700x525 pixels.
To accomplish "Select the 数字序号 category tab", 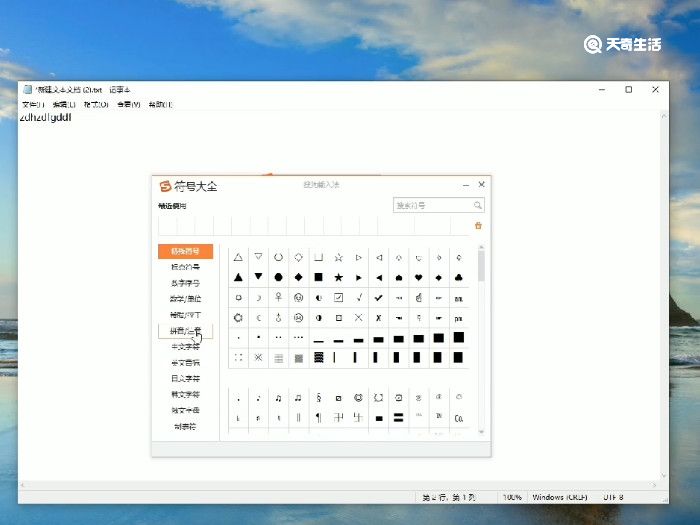I will 185,283.
